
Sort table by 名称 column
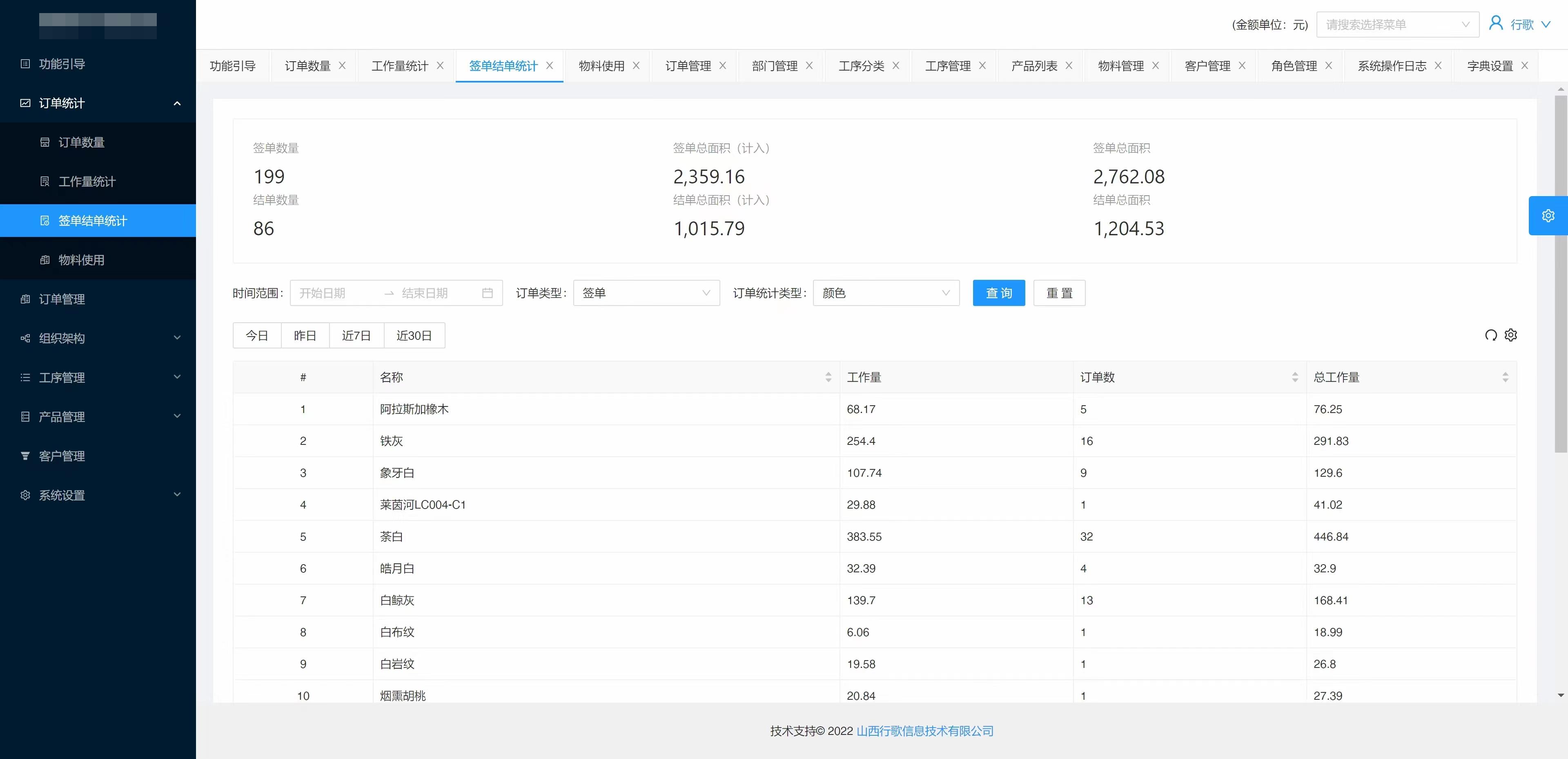[x=829, y=378]
